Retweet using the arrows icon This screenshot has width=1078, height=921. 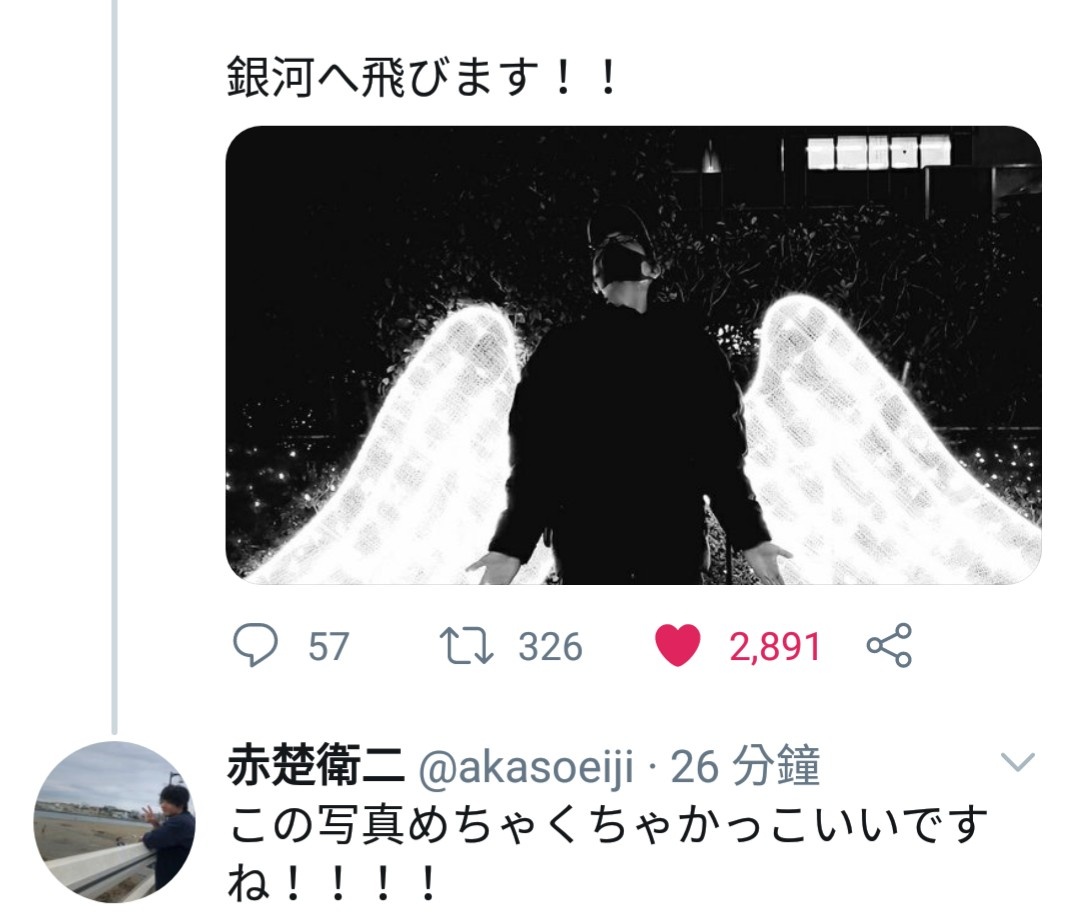click(467, 646)
